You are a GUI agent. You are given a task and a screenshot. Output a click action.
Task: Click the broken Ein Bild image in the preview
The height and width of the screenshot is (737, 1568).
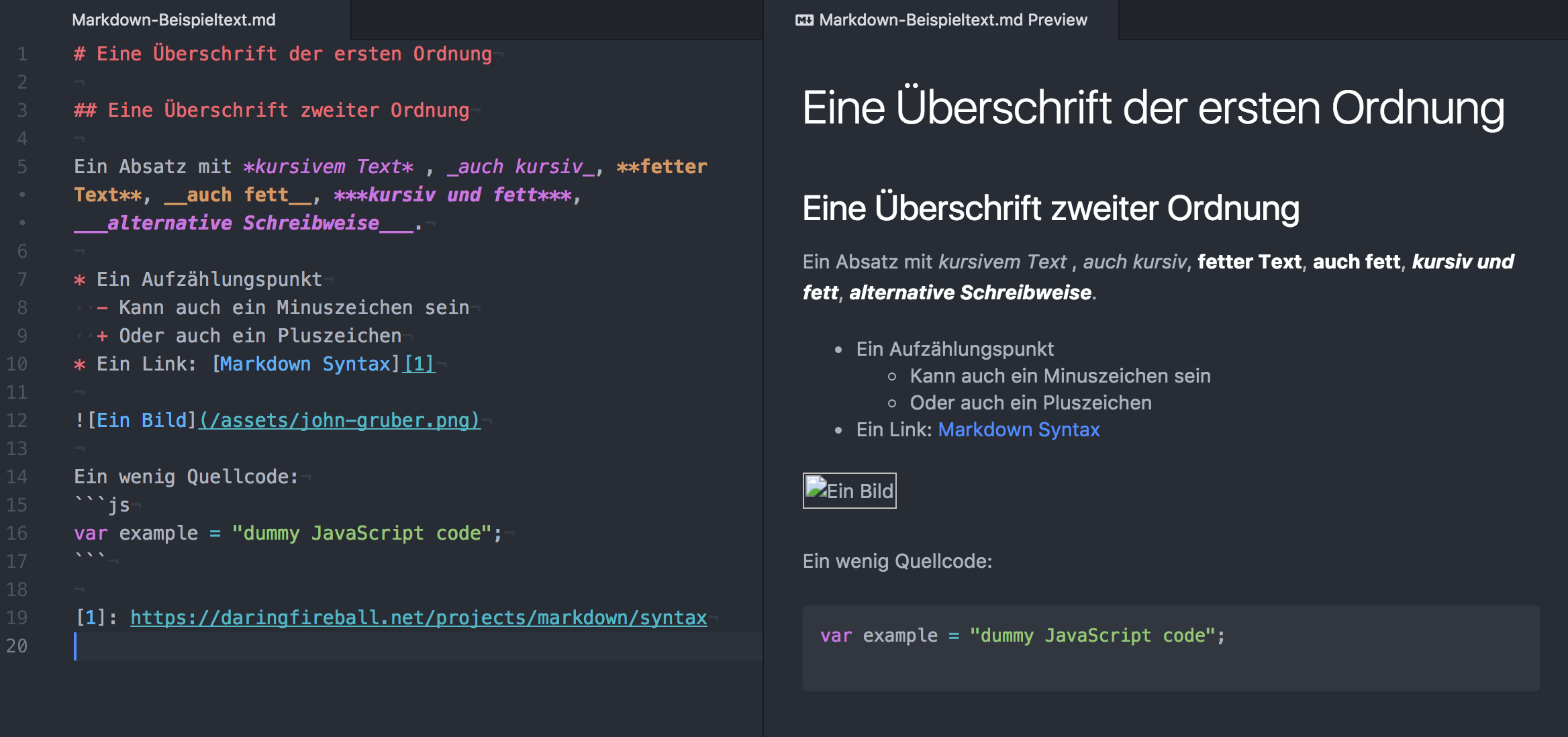[849, 491]
